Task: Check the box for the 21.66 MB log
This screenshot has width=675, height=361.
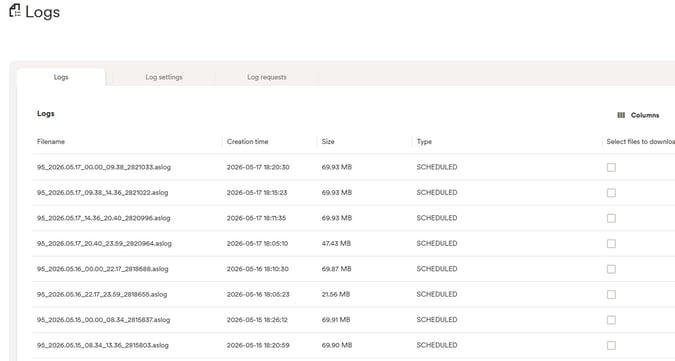Action: pos(611,294)
